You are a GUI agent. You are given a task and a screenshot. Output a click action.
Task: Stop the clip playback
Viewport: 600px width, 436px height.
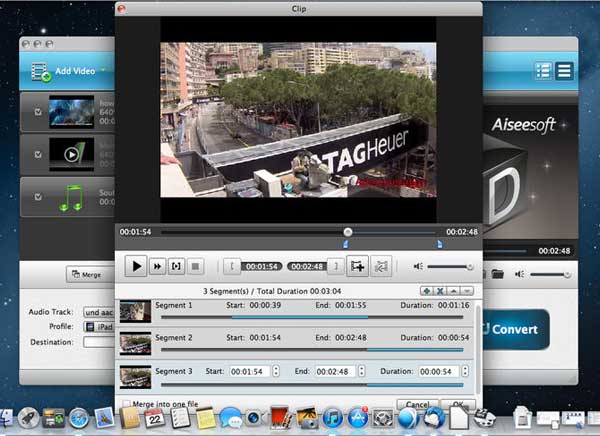point(195,266)
